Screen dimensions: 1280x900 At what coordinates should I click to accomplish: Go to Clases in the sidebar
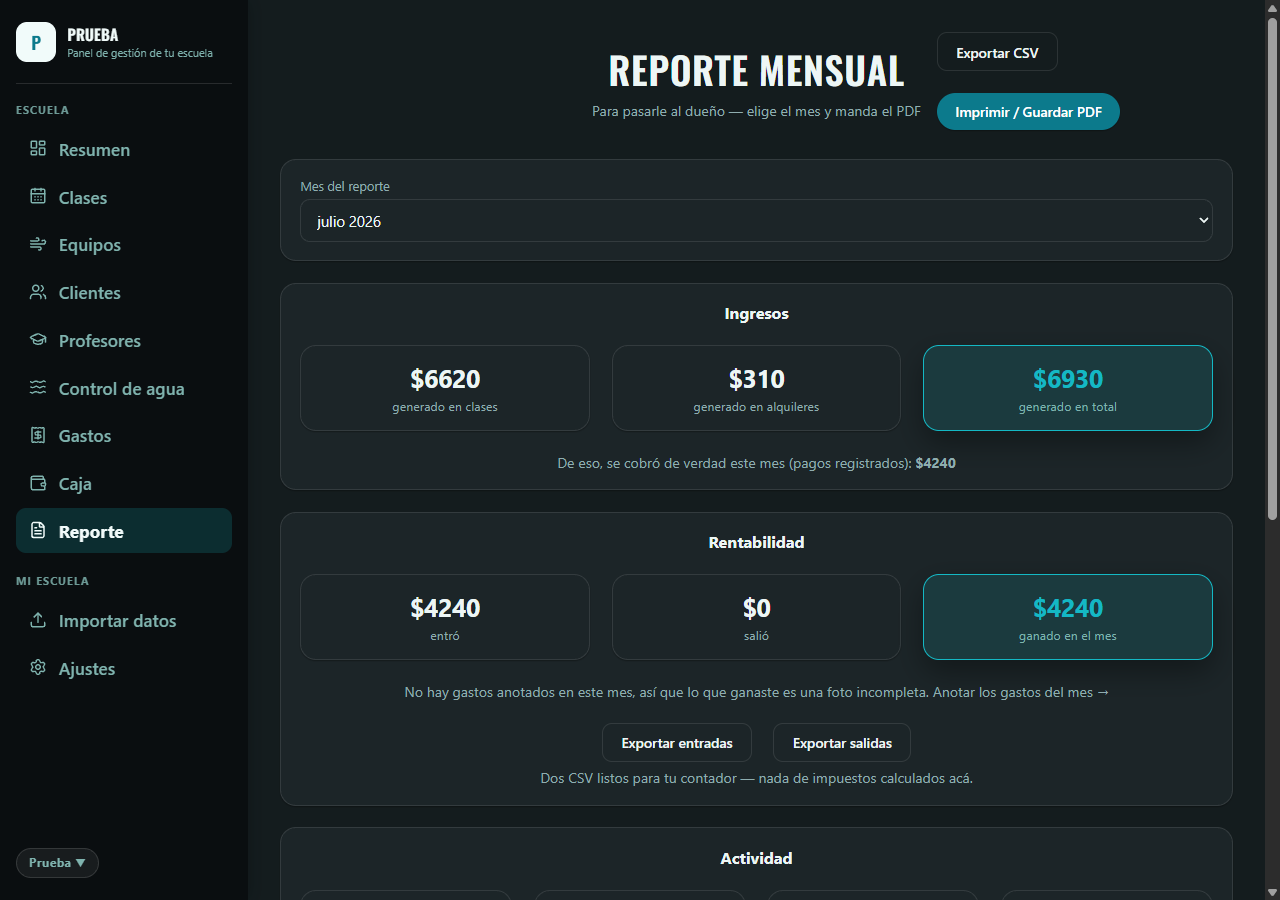click(124, 198)
